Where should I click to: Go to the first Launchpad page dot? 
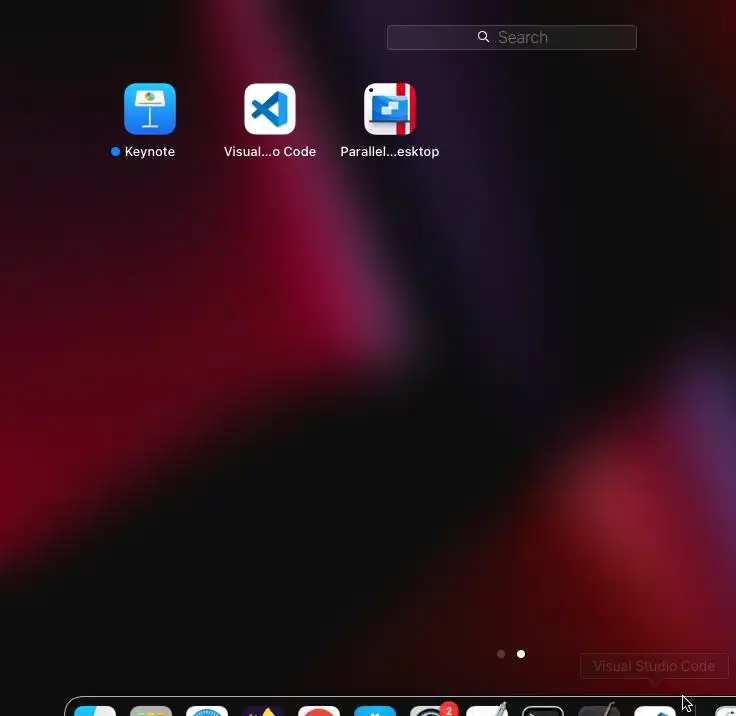[501, 654]
